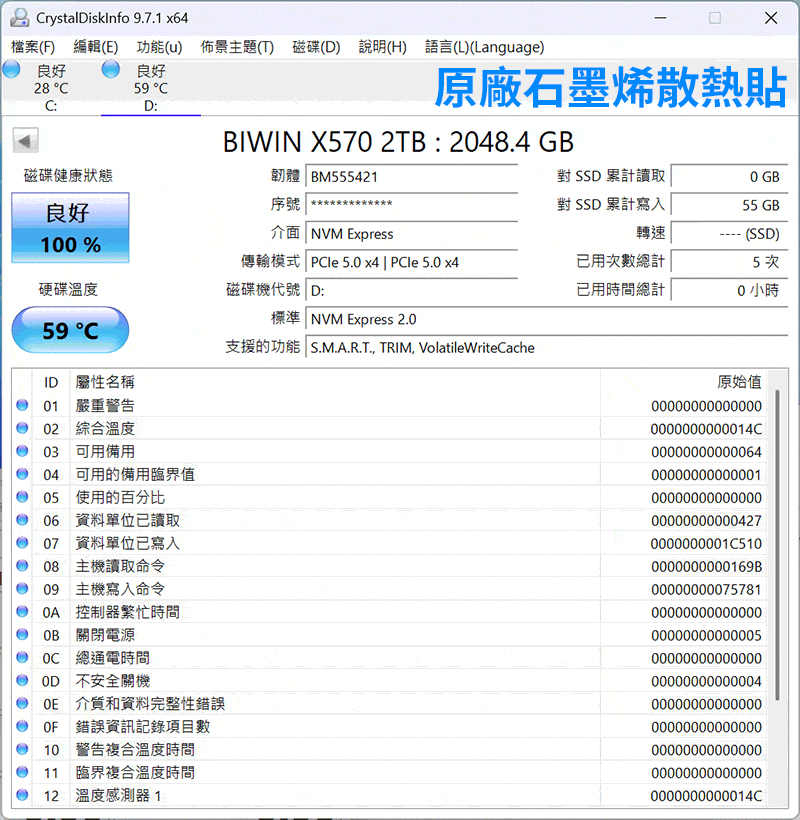The height and width of the screenshot is (820, 800).
Task: Click the 介面 field showing NVM Express
Action: point(412,234)
